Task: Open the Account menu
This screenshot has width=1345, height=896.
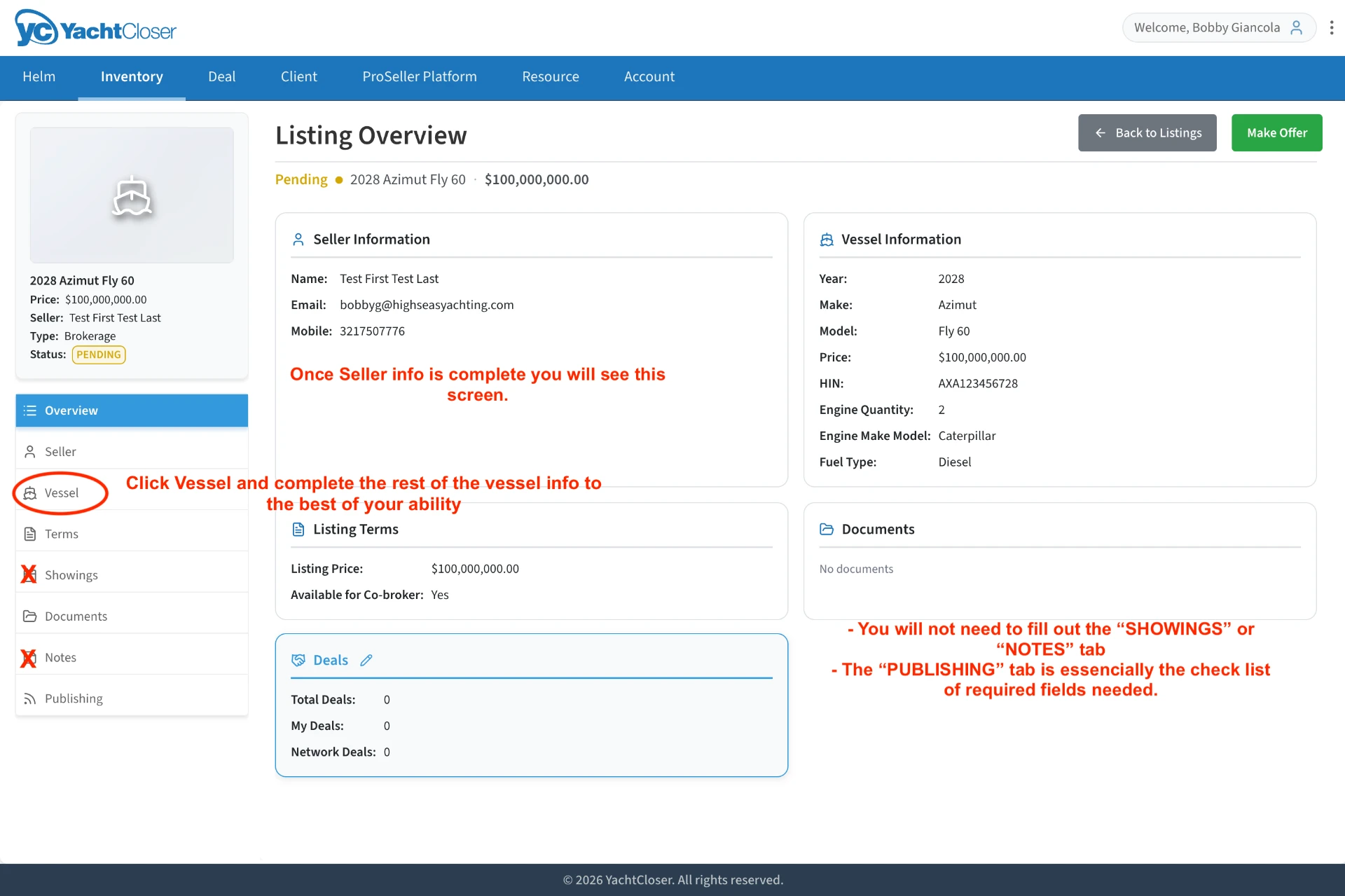Action: tap(649, 76)
